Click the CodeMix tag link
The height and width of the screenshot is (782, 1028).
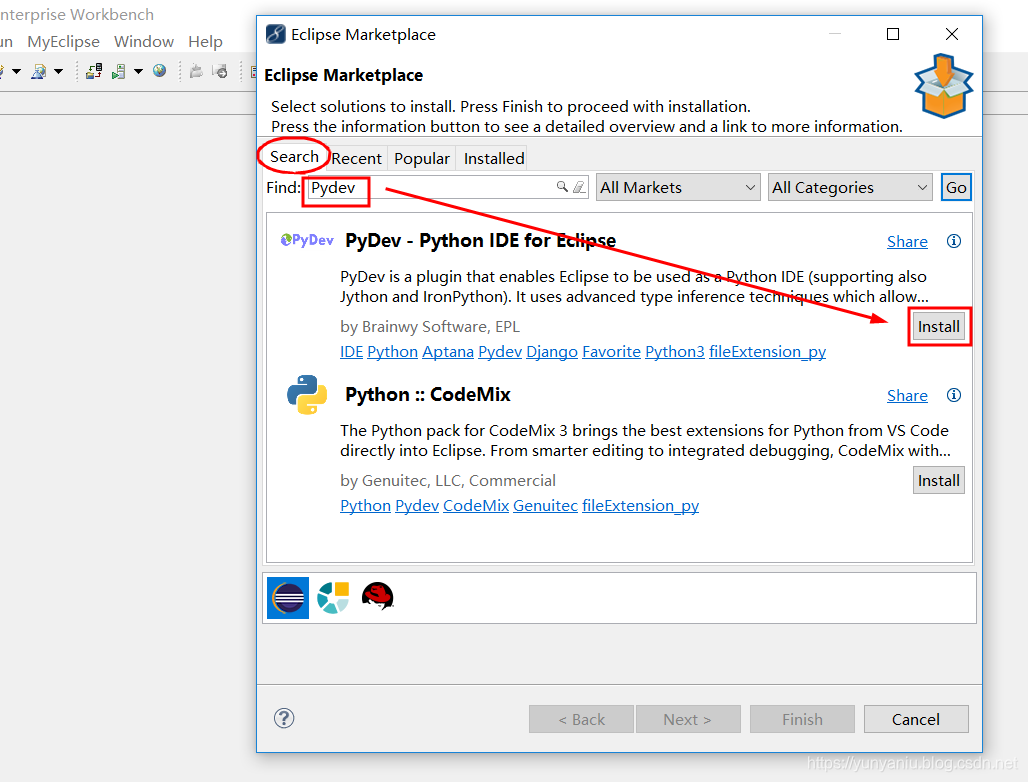[475, 506]
